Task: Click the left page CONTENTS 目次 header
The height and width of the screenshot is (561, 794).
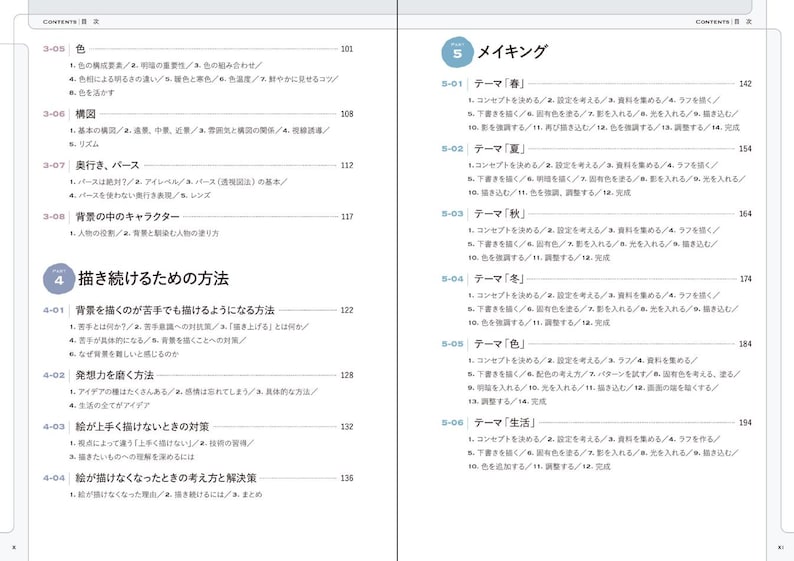Action: coord(71,22)
